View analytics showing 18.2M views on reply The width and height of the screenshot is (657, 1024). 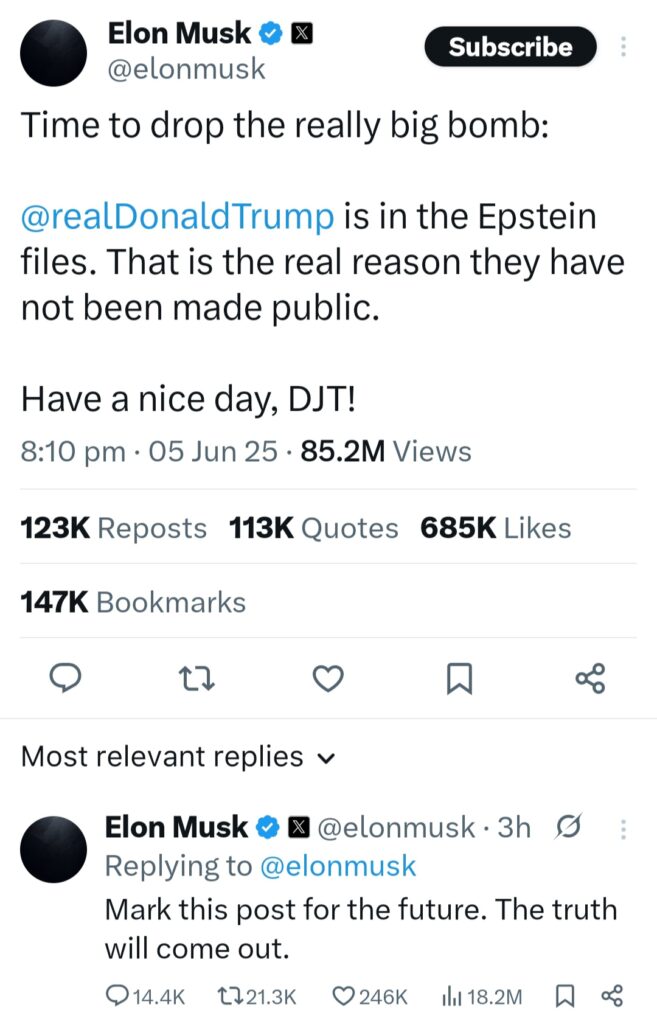pos(482,997)
